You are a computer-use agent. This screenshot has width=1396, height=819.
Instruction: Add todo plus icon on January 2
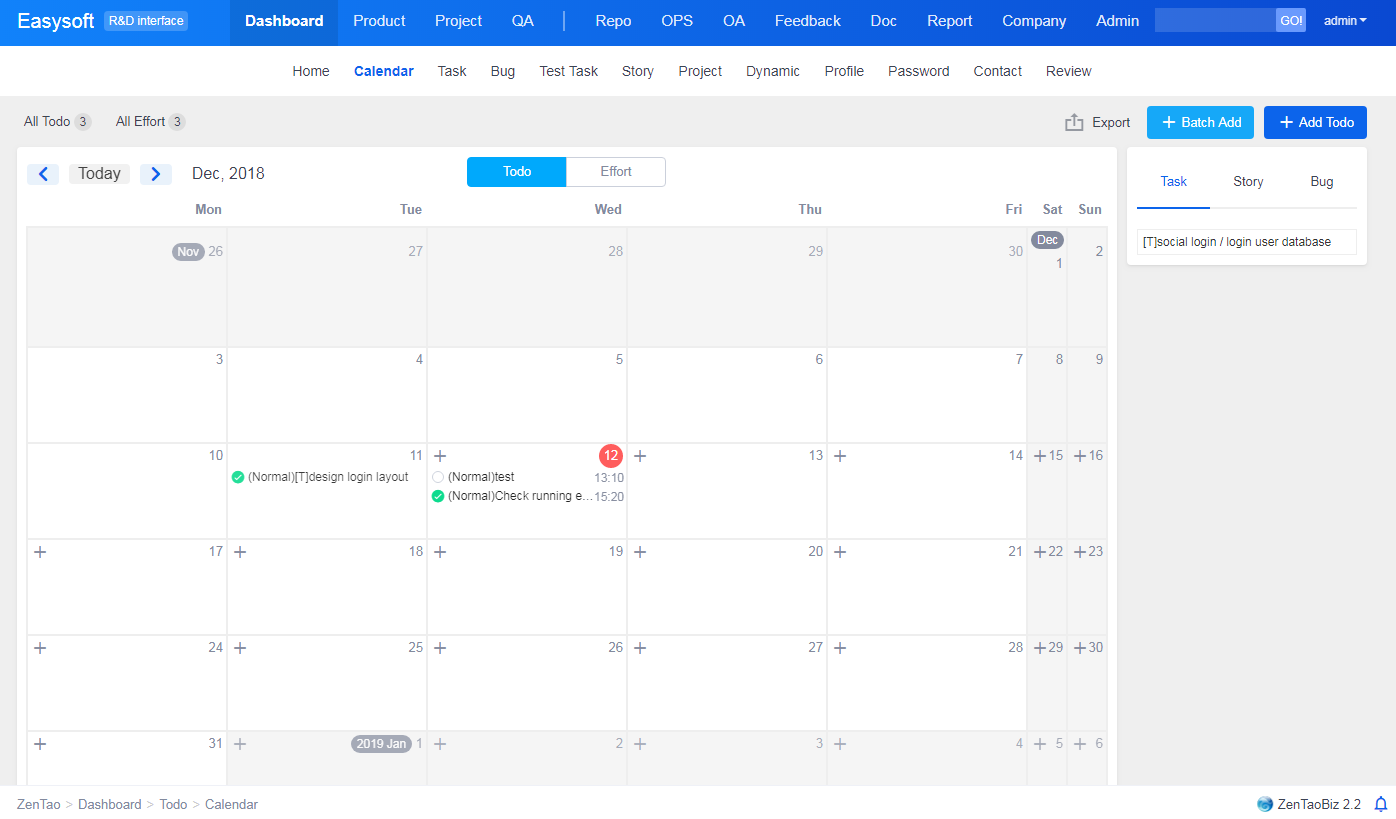(440, 744)
